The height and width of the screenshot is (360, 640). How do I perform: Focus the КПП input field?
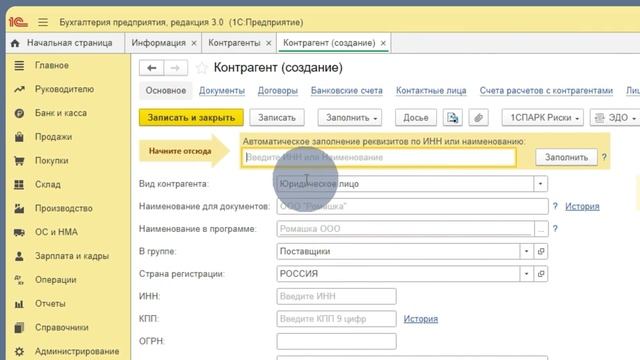point(336,319)
